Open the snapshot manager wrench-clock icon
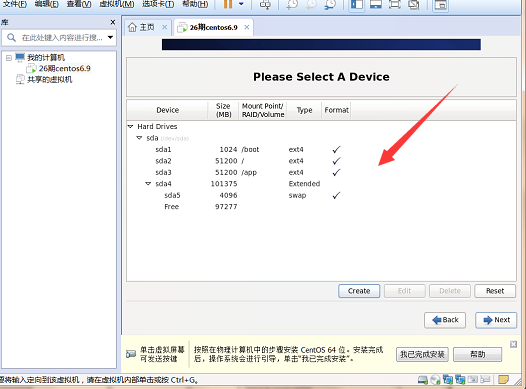This screenshot has height=389, width=526. pos(330,4)
